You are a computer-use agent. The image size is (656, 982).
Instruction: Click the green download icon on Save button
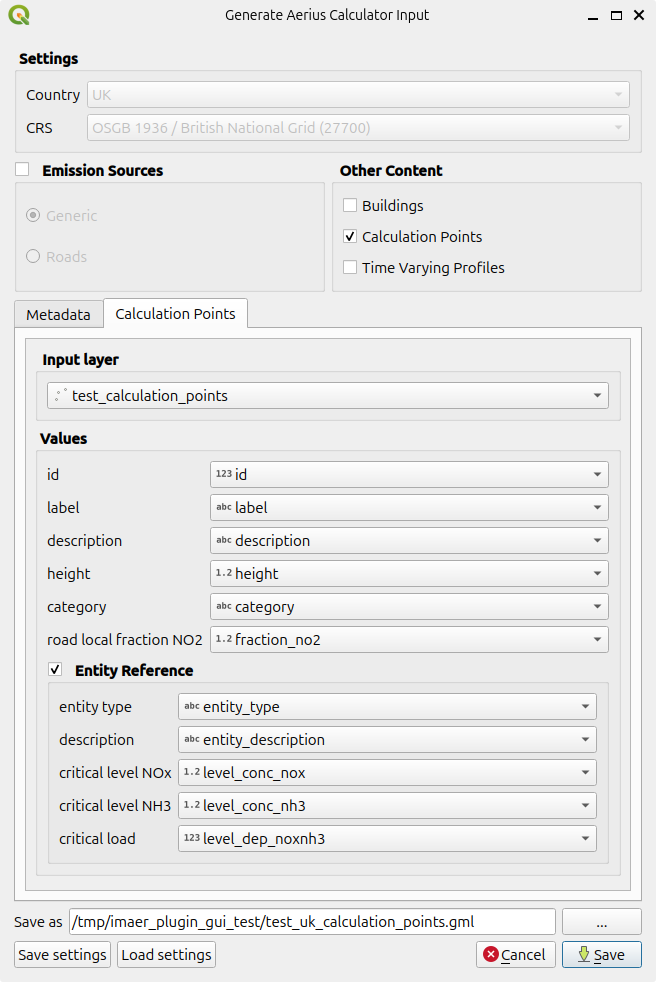pyautogui.click(x=582, y=954)
